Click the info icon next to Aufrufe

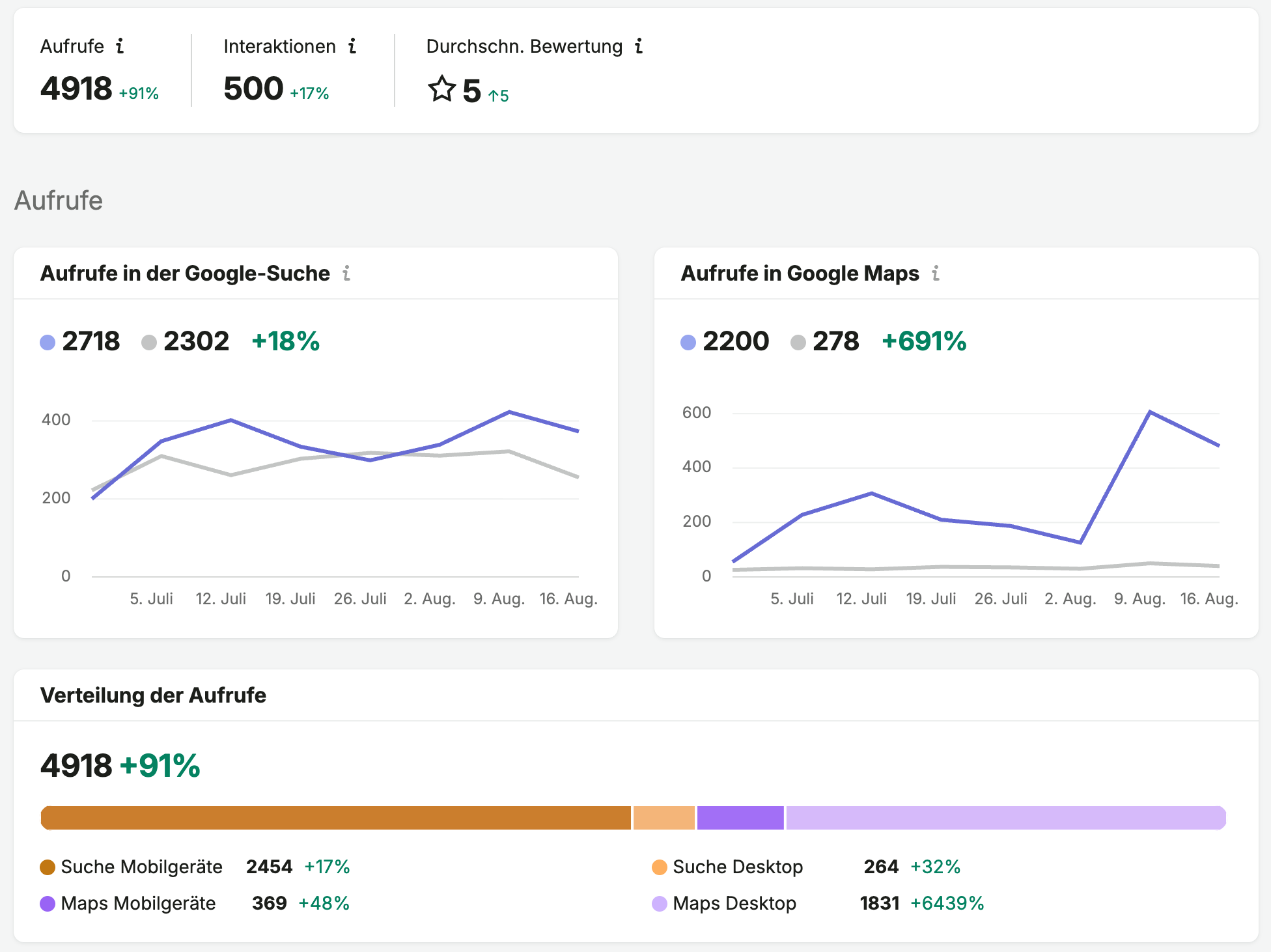click(120, 46)
